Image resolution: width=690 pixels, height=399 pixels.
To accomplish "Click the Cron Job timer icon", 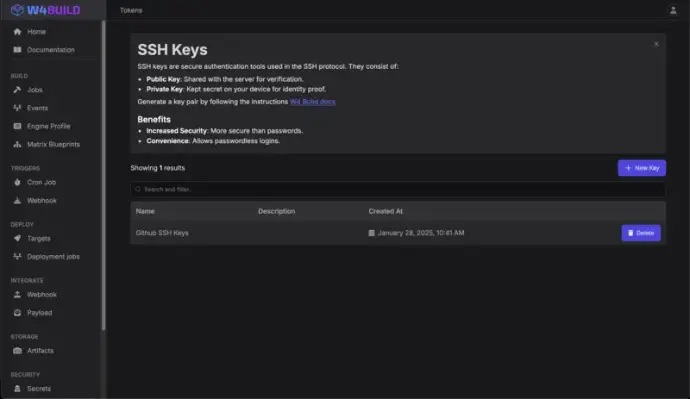I will pyautogui.click(x=17, y=182).
